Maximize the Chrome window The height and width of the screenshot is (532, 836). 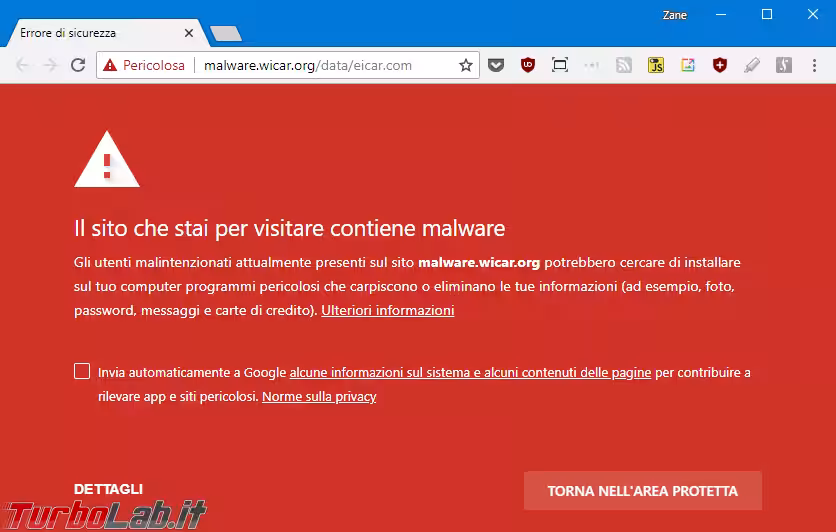pyautogui.click(x=767, y=14)
